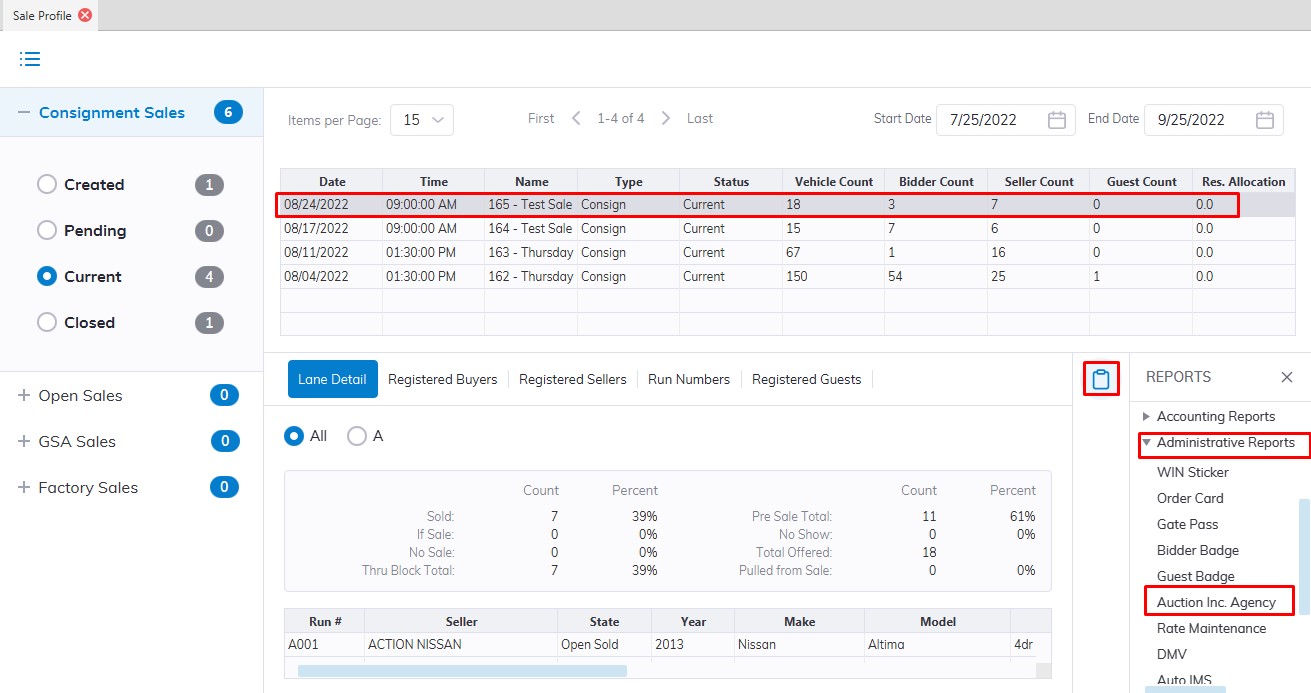Viewport: 1311px width, 693px height.
Task: Click the clipboard reports icon
Action: click(x=1101, y=379)
